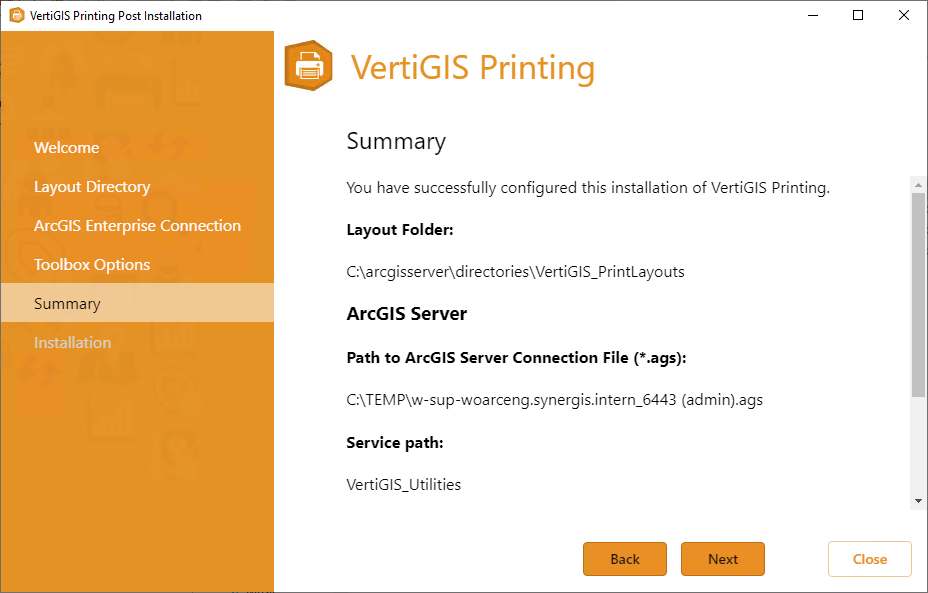Click the Close button
Screen dimensions: 928x593
869,559
